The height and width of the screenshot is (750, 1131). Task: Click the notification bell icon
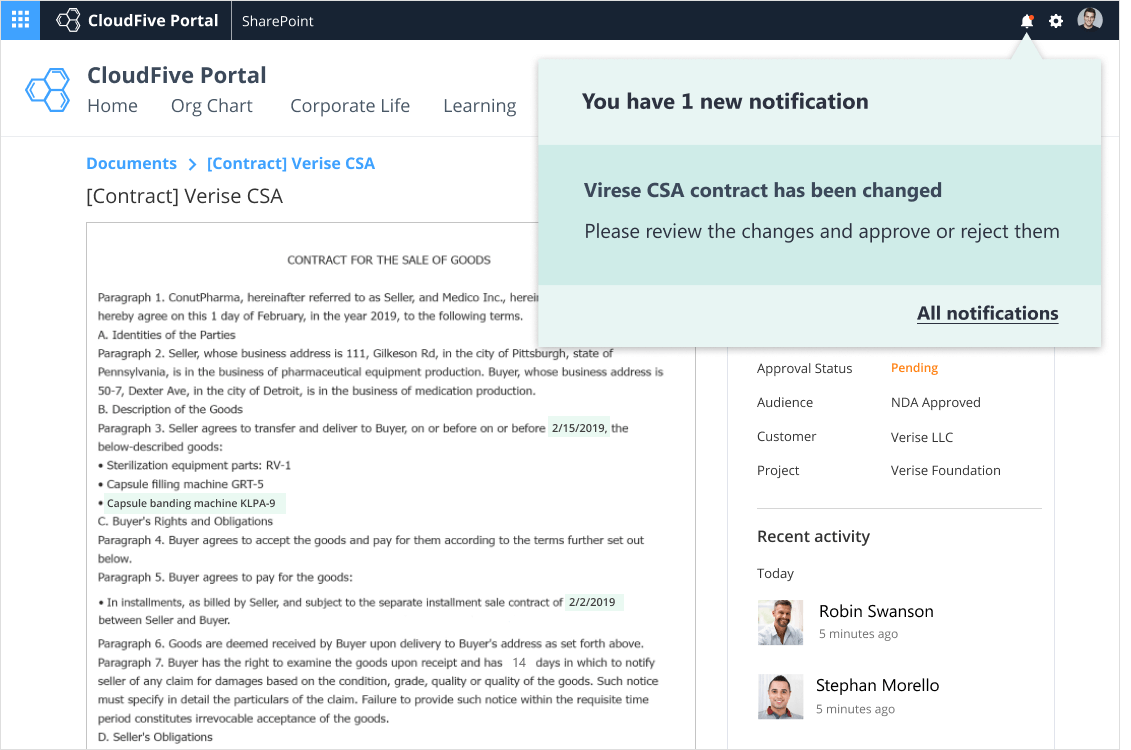pos(1026,21)
